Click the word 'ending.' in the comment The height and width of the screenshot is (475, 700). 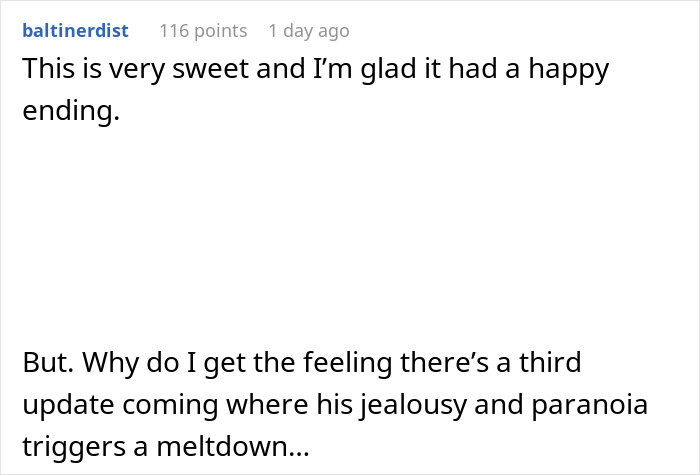(70, 112)
